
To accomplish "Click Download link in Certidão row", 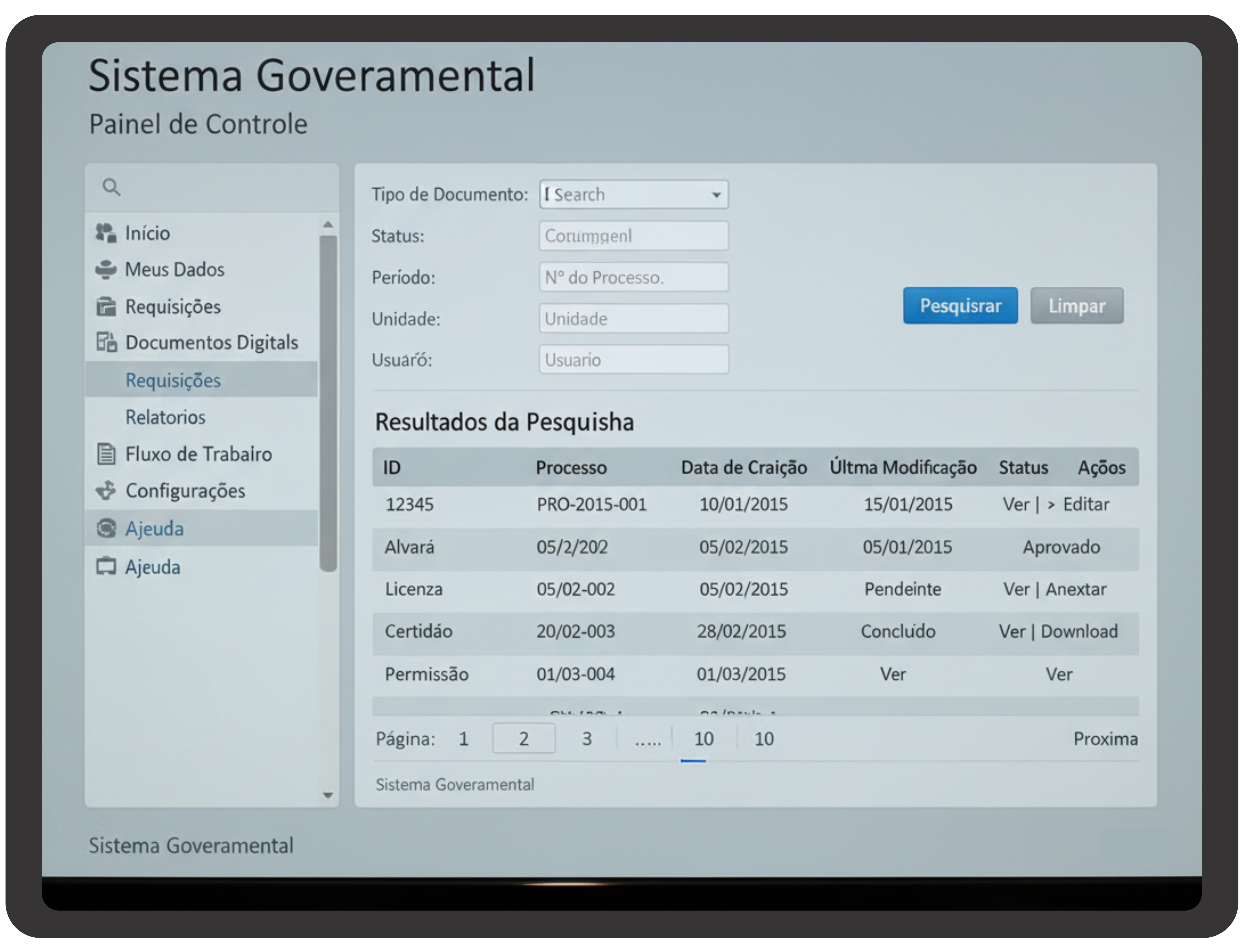I will coord(1079,631).
